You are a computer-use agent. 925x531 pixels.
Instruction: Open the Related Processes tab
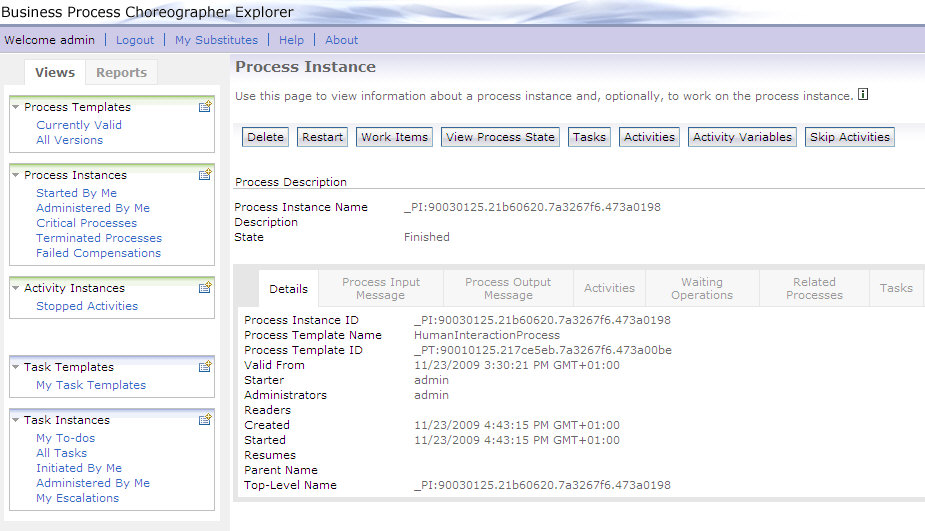pyautogui.click(x=814, y=288)
